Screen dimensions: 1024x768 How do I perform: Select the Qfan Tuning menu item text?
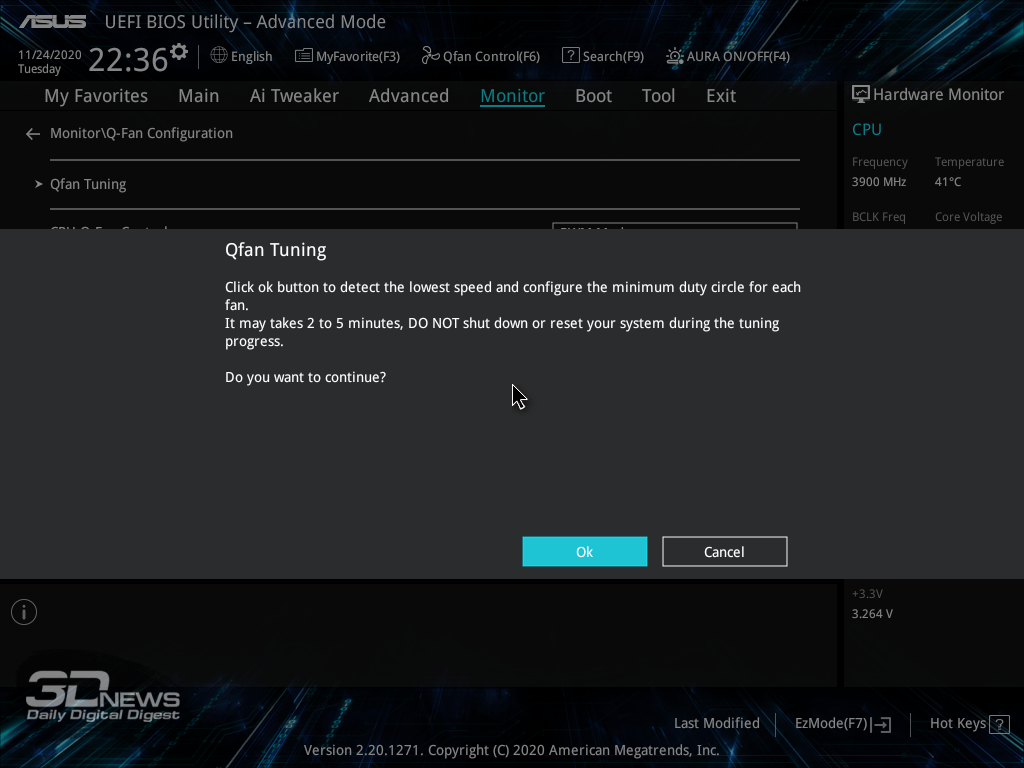click(88, 184)
